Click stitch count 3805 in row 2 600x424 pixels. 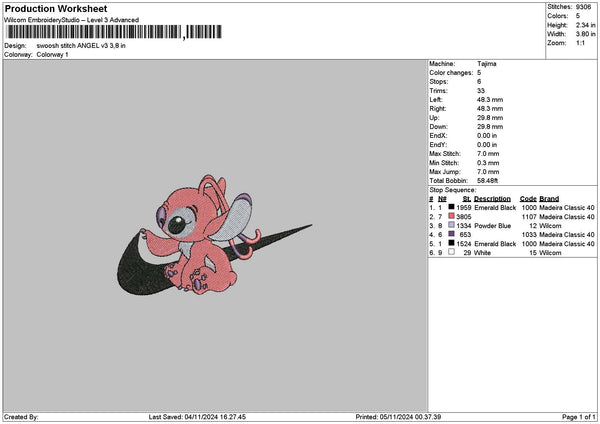[464, 217]
